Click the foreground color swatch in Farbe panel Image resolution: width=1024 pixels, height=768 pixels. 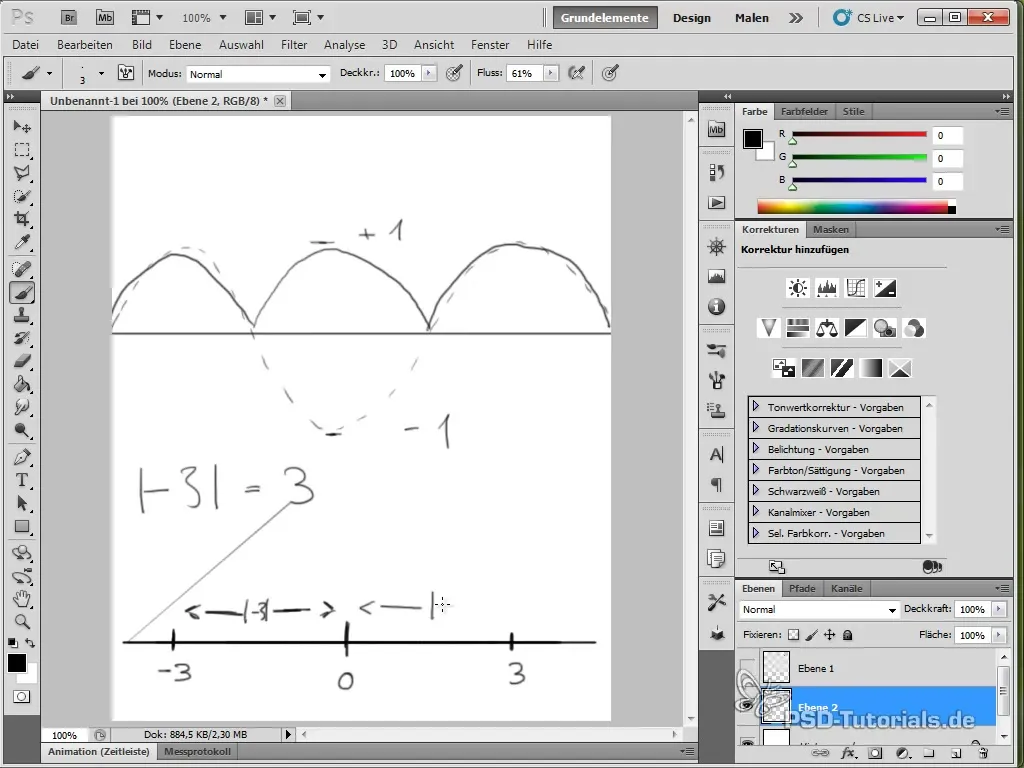tap(752, 138)
